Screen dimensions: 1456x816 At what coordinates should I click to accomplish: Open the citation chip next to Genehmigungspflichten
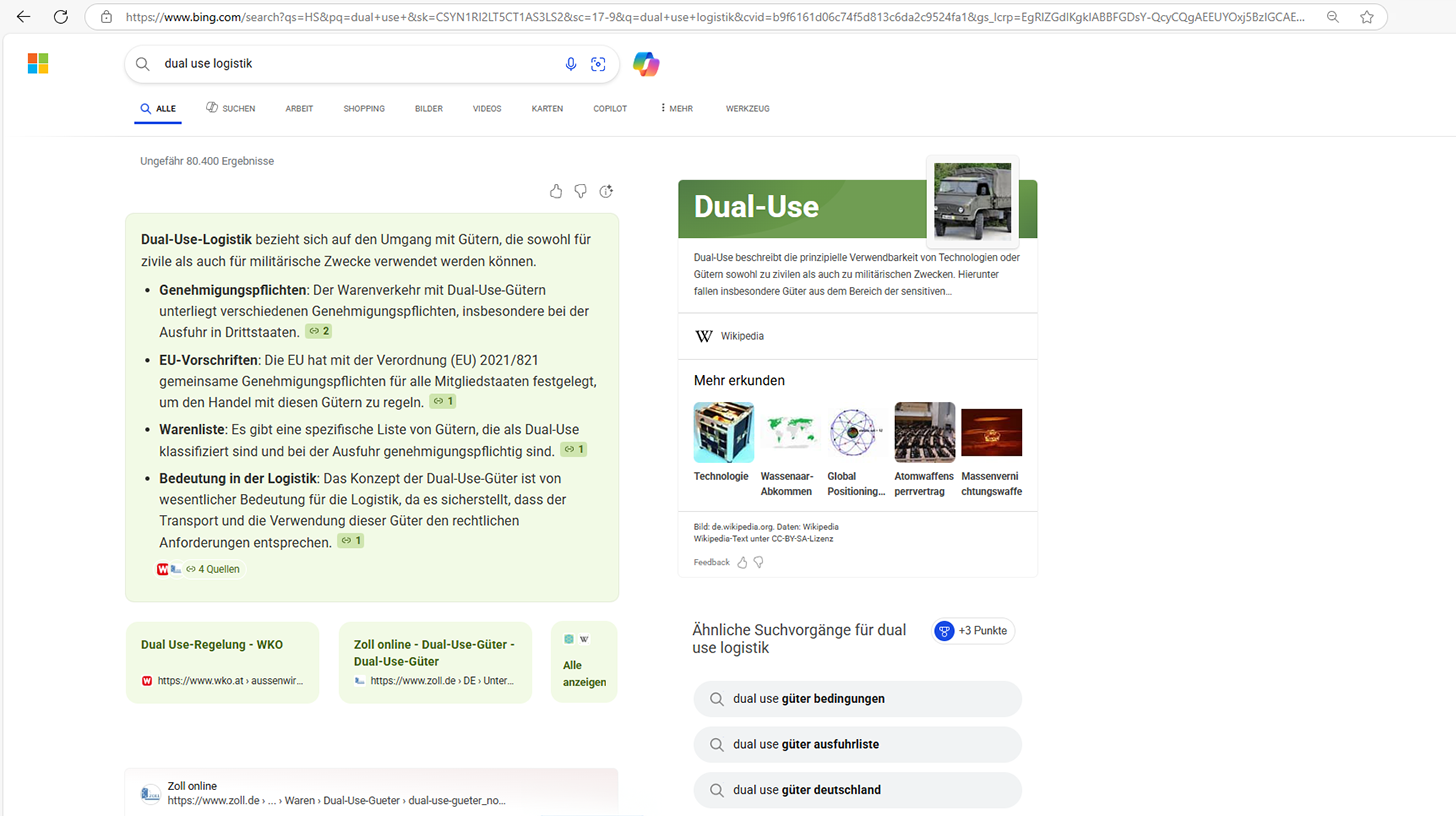317,330
